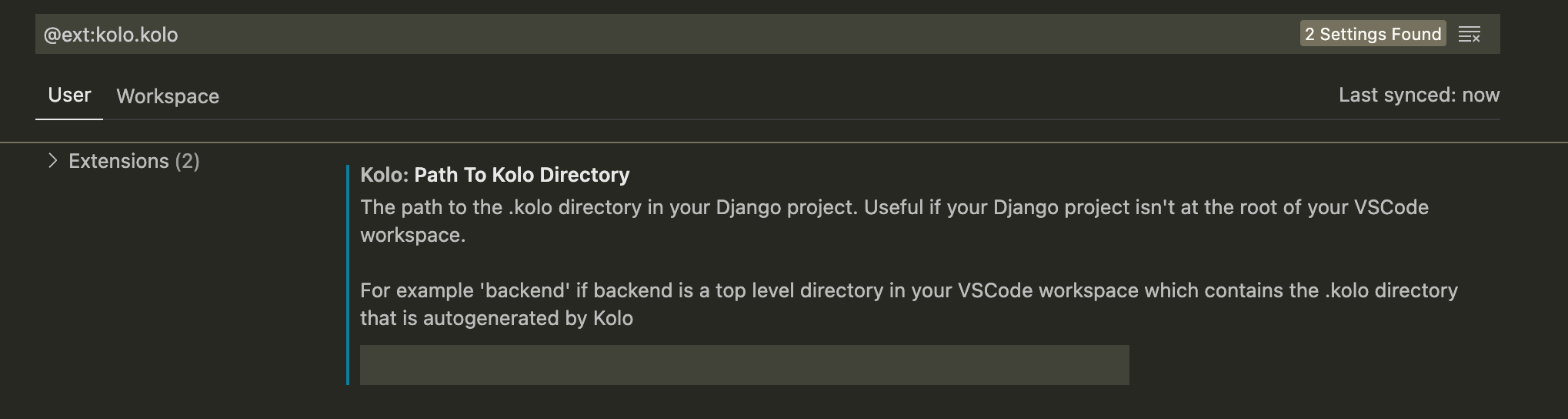The height and width of the screenshot is (419, 1568).
Task: Click the bold "Path To Kolo Directory" title
Action: [x=522, y=175]
